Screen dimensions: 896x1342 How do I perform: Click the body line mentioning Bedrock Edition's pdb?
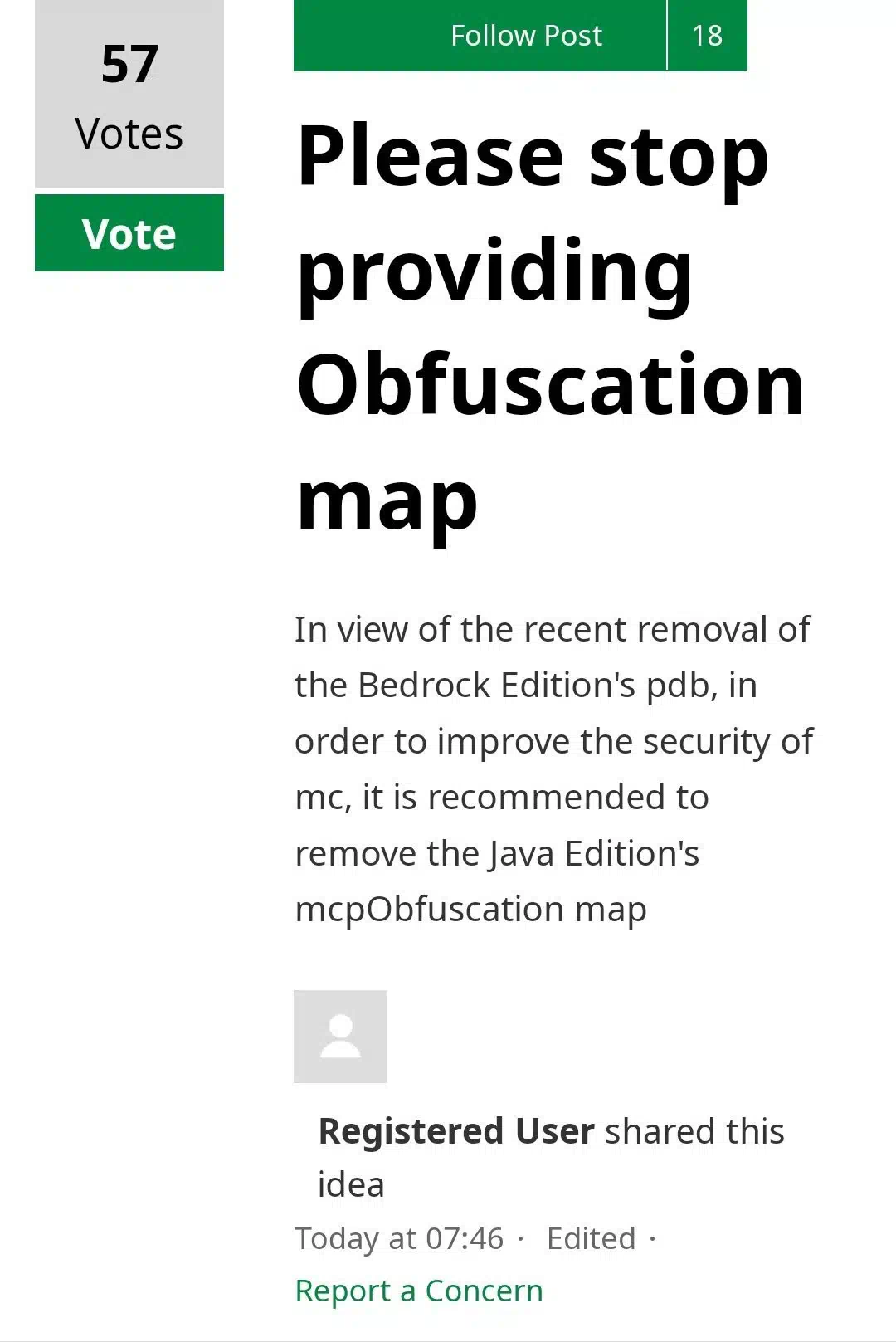(526, 686)
